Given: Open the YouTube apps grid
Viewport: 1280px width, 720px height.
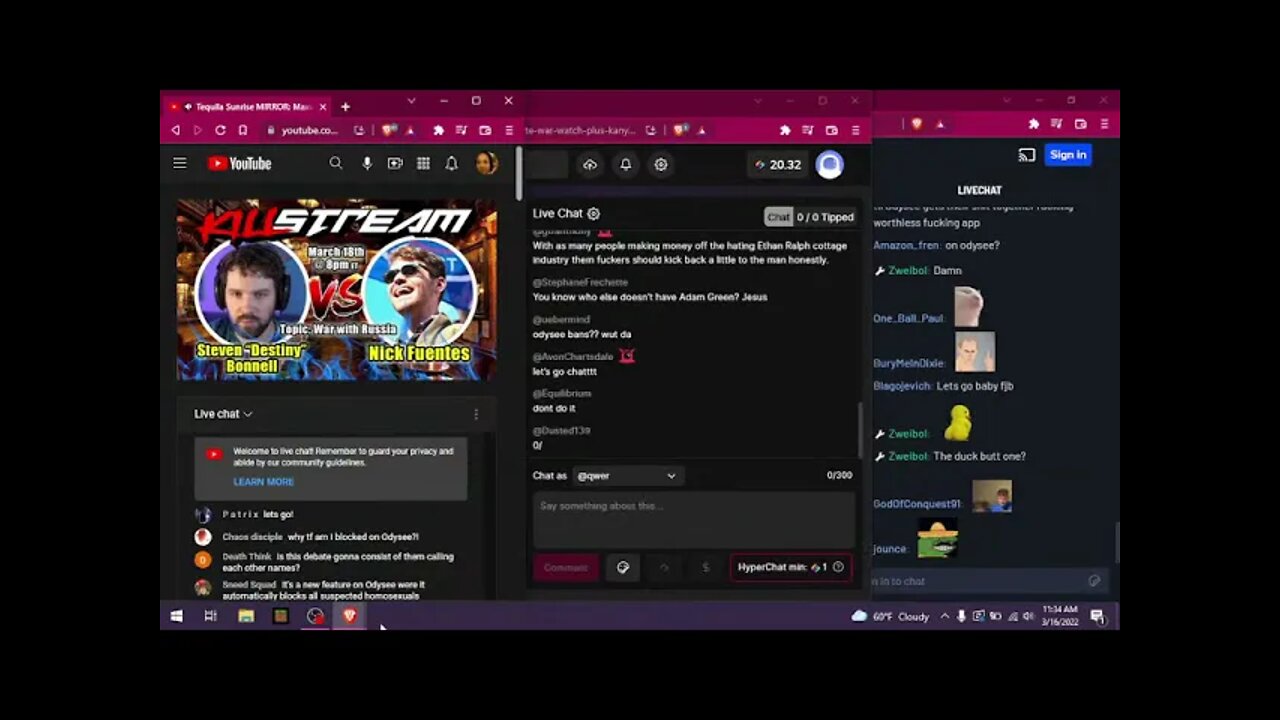Looking at the screenshot, I should 423,164.
